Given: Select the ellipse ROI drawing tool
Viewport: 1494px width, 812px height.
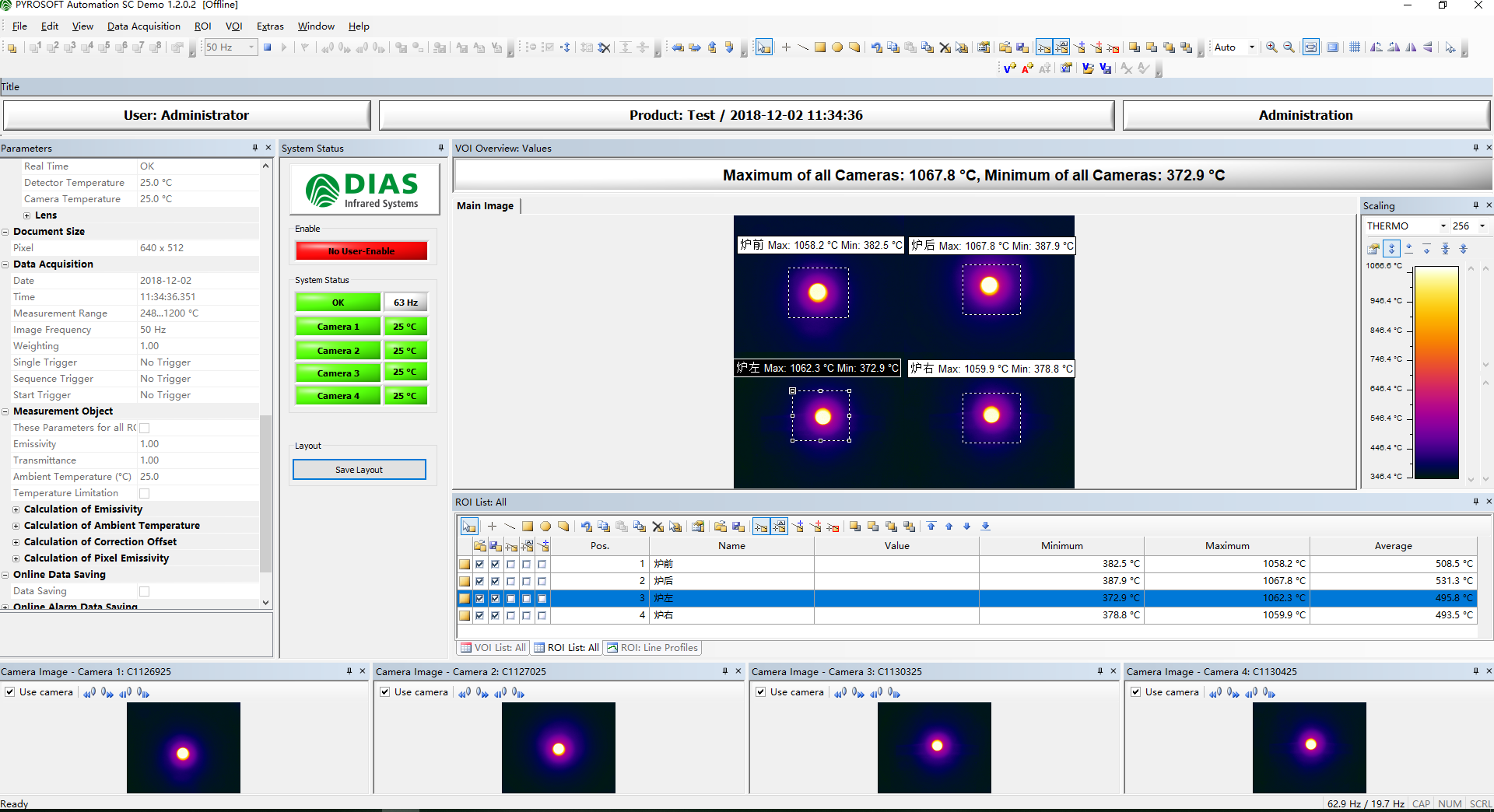Looking at the screenshot, I should coord(837,47).
